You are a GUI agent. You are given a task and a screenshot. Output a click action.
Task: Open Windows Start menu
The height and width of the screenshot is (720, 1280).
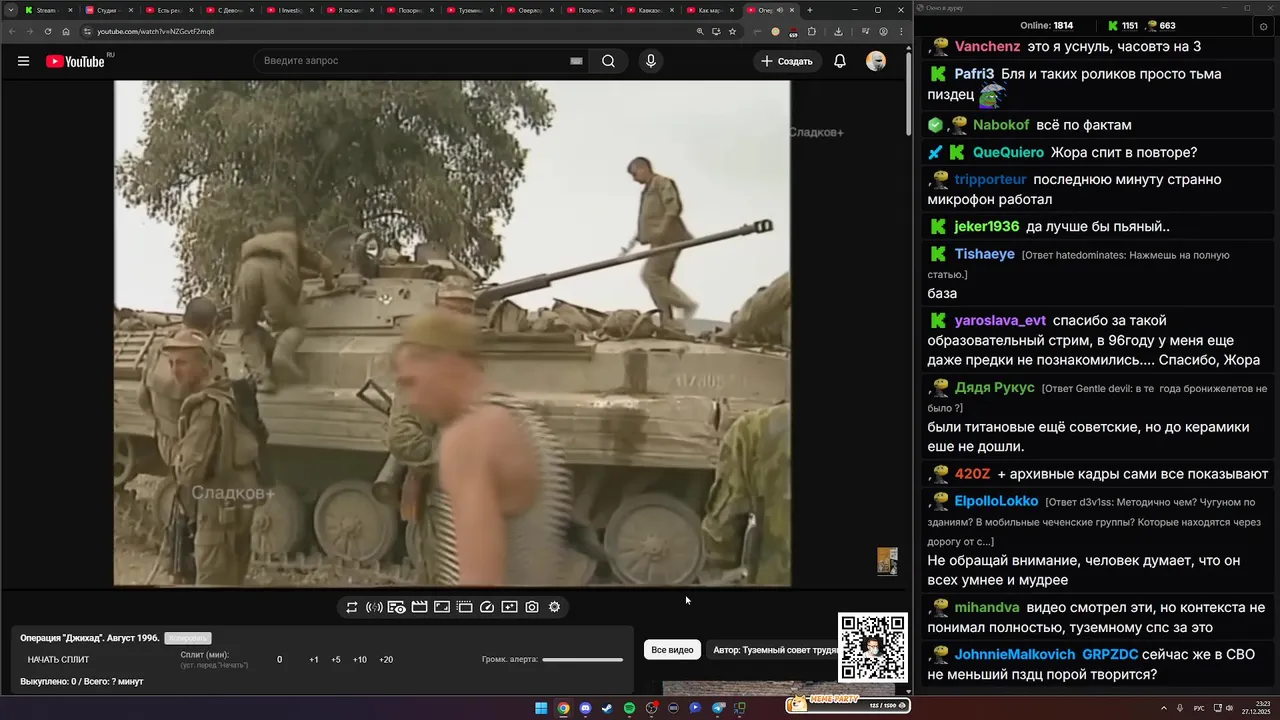(541, 708)
